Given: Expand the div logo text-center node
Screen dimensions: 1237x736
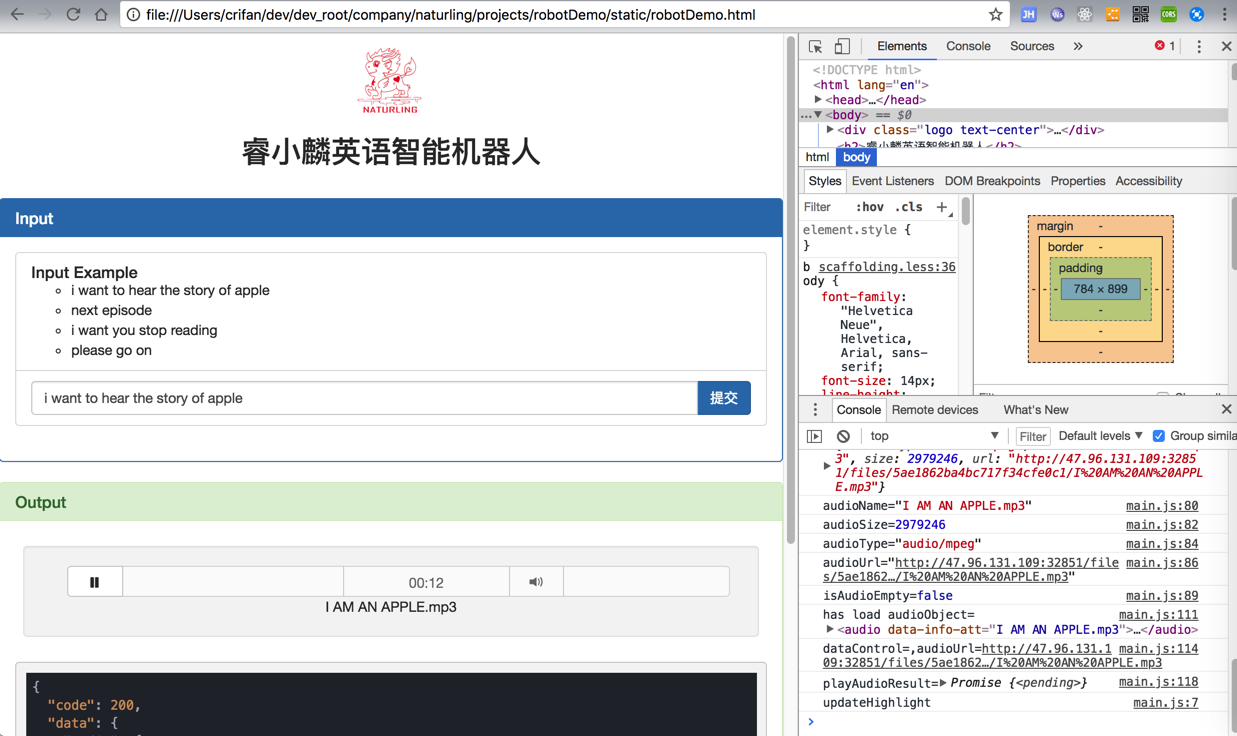Looking at the screenshot, I should [830, 130].
